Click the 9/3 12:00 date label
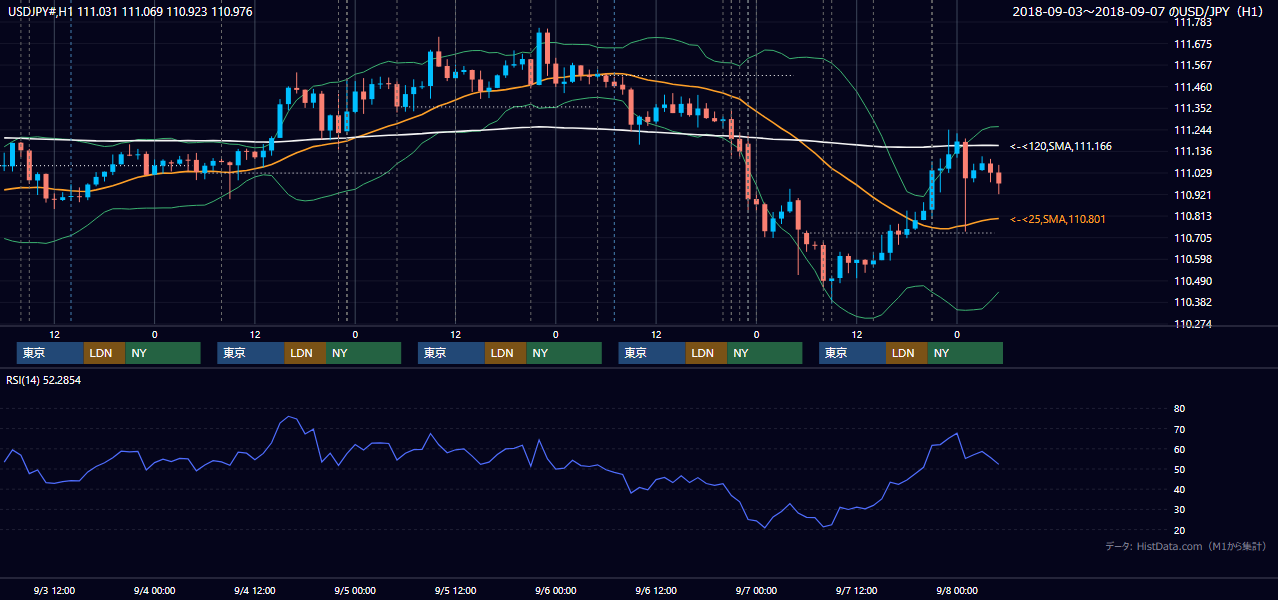 pyautogui.click(x=54, y=590)
